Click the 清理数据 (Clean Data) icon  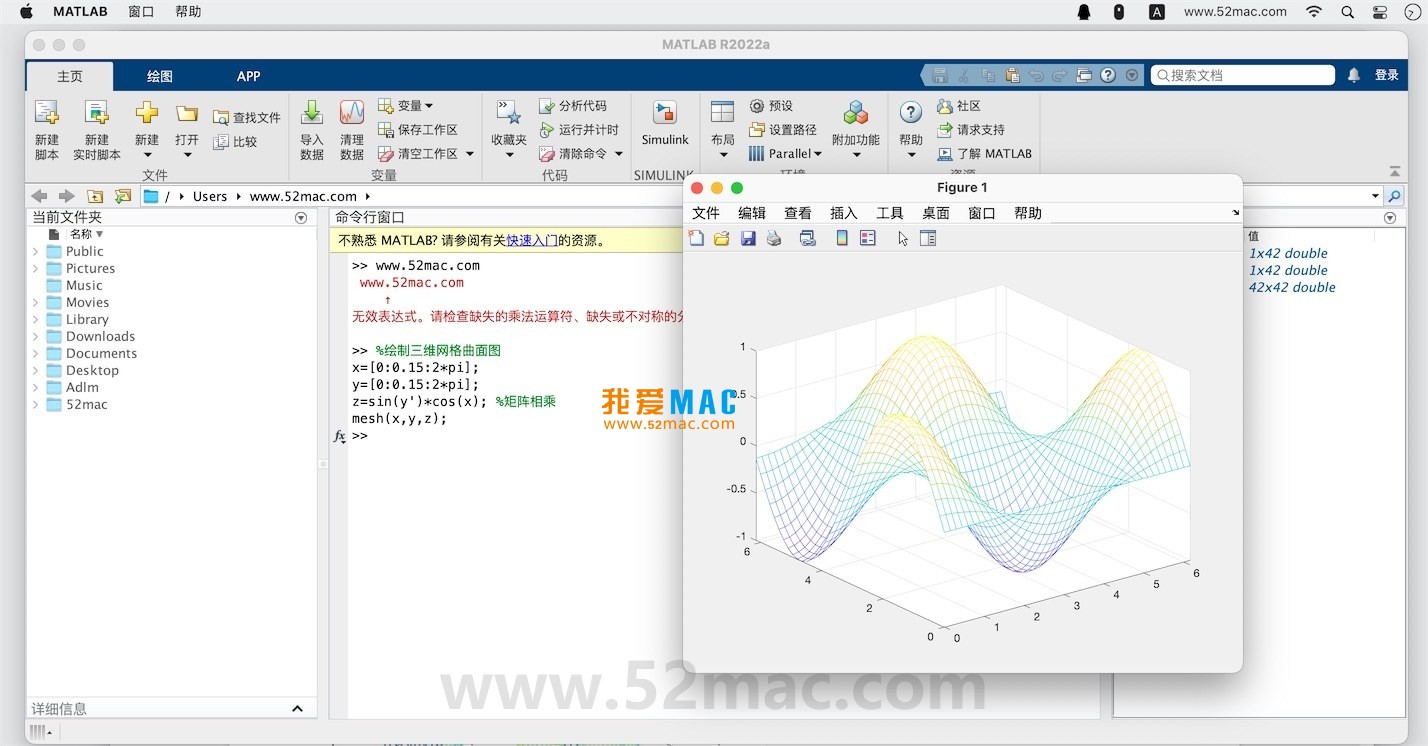click(x=352, y=112)
